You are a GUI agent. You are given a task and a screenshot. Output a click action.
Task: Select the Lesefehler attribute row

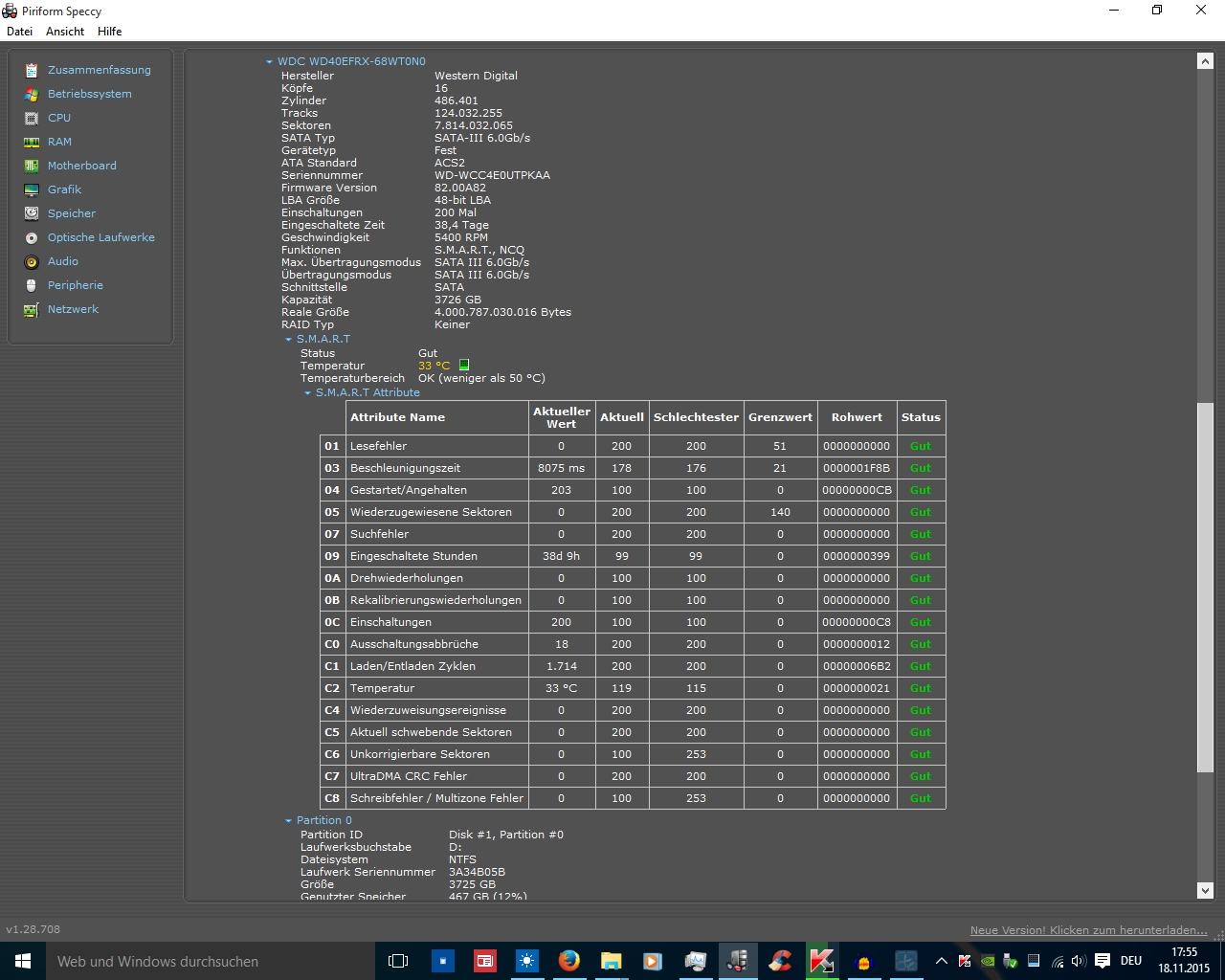click(x=633, y=446)
